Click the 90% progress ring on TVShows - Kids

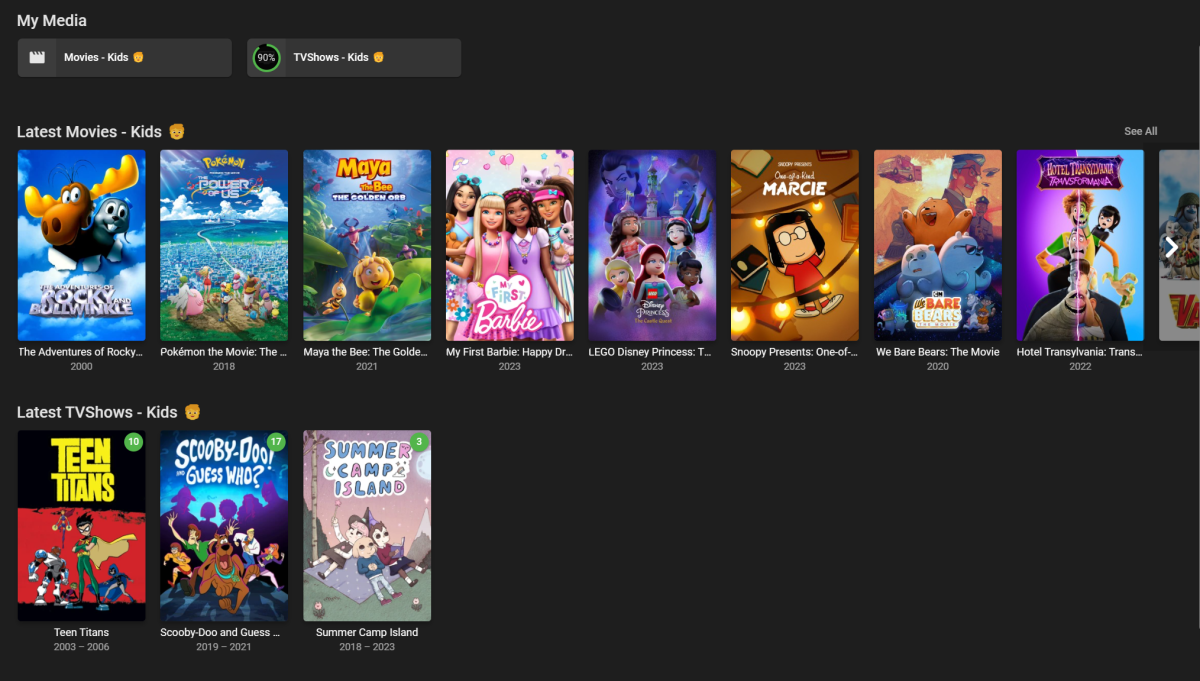pyautogui.click(x=266, y=57)
